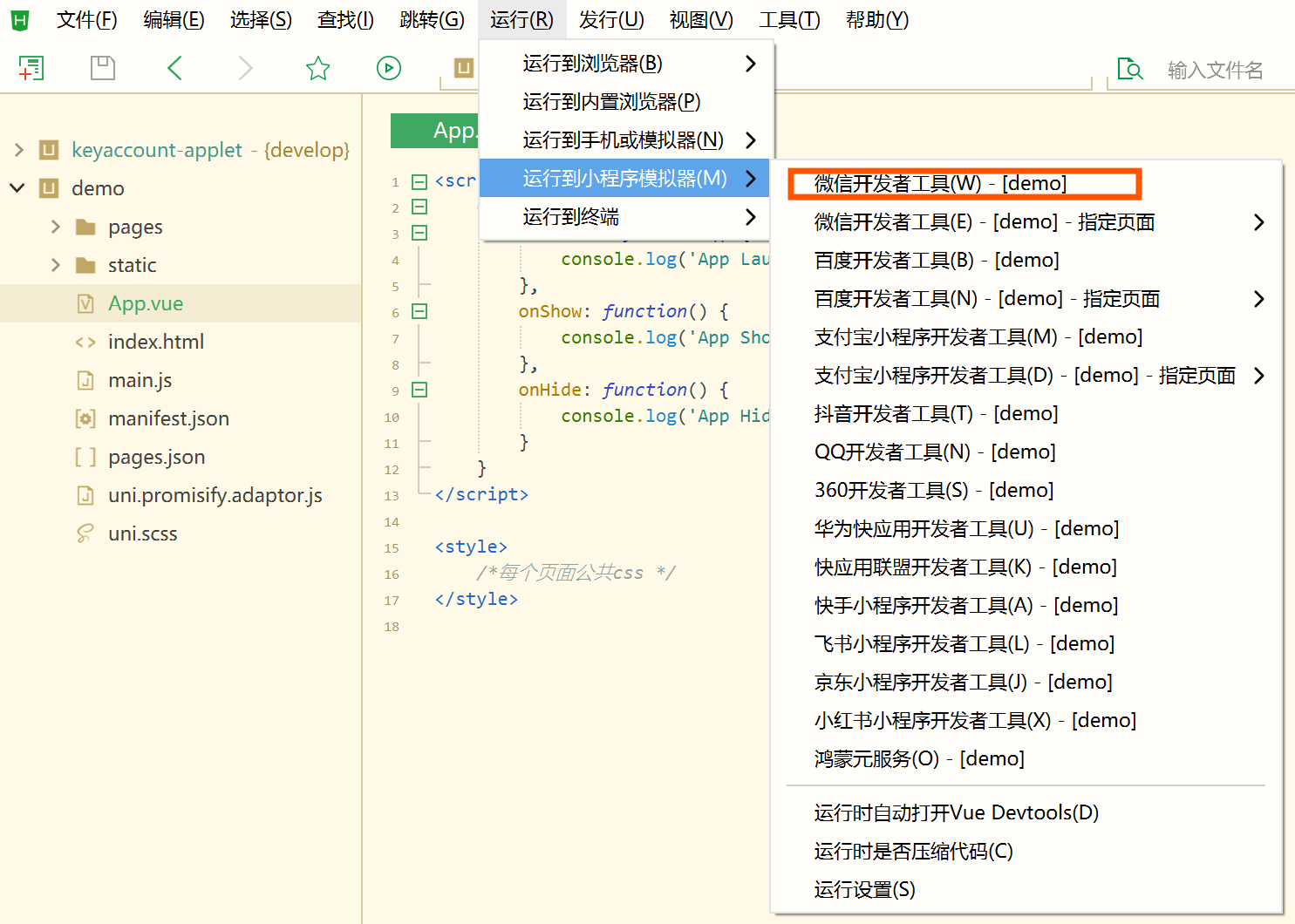Screen dimensions: 1295x924
Task: Toggle 运行时是否压缩代码(C)
Action: pyautogui.click(x=1026, y=851)
